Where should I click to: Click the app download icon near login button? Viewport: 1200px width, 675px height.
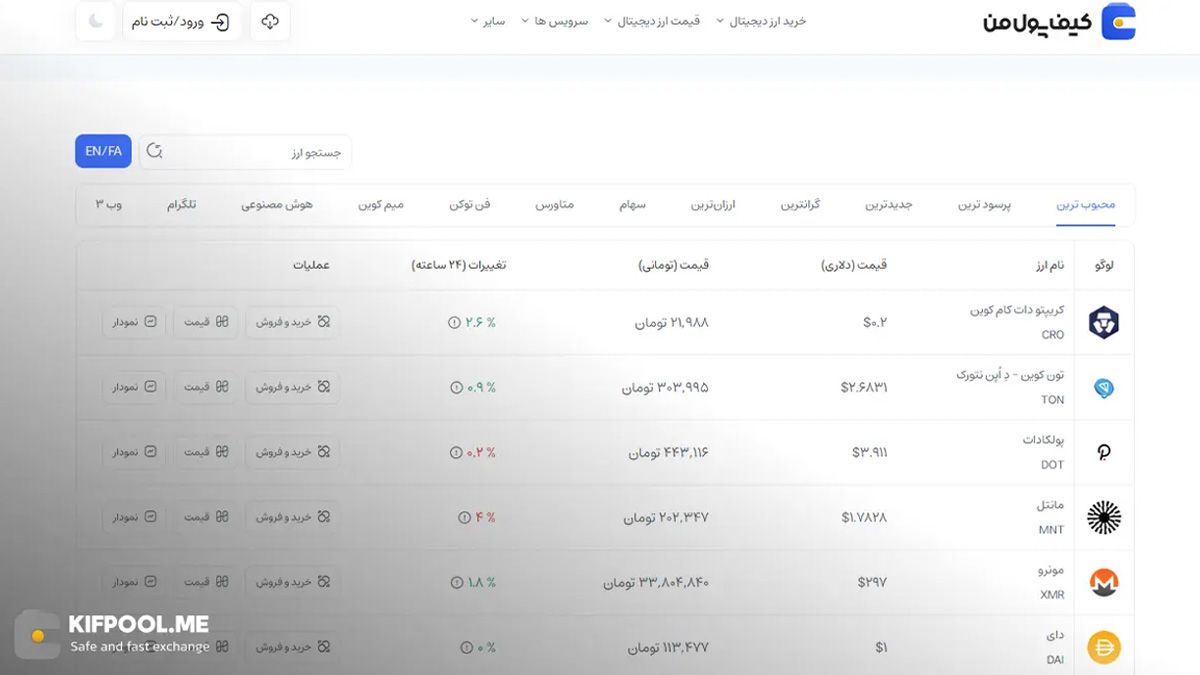coord(268,21)
